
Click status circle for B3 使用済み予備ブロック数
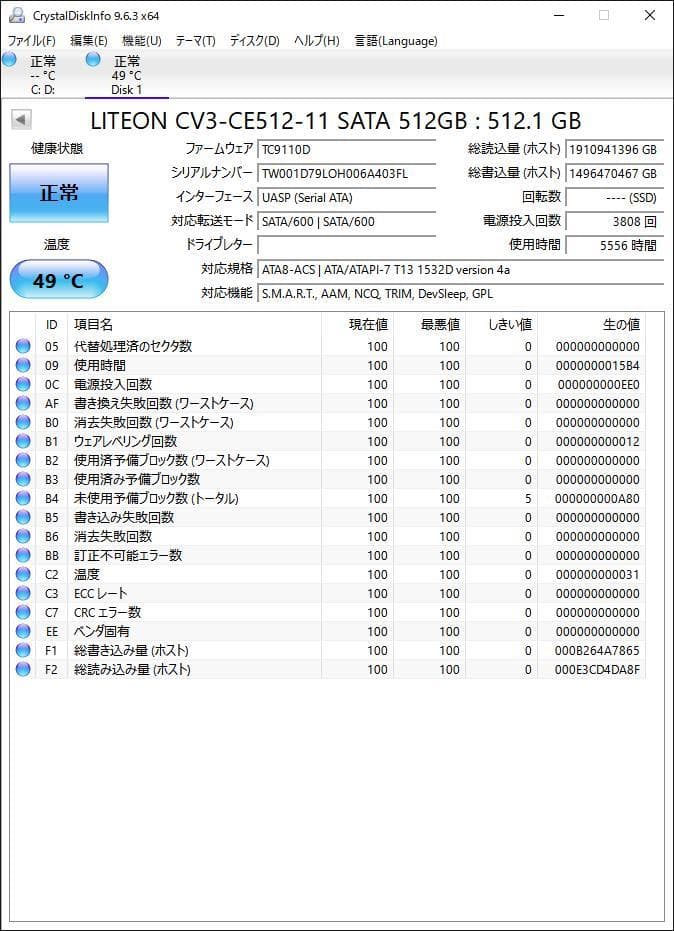pyautogui.click(x=23, y=479)
